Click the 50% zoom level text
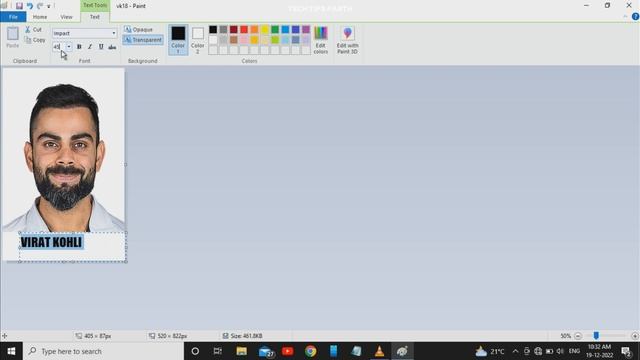This screenshot has height=360, width=640. click(565, 336)
